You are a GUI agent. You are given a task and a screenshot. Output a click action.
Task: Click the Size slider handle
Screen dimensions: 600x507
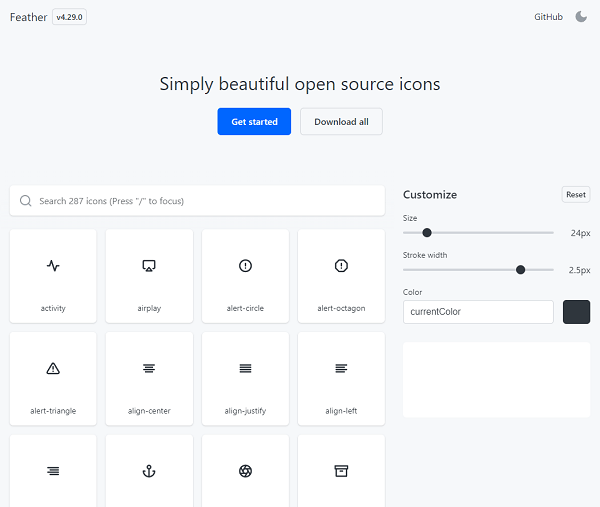tap(427, 233)
